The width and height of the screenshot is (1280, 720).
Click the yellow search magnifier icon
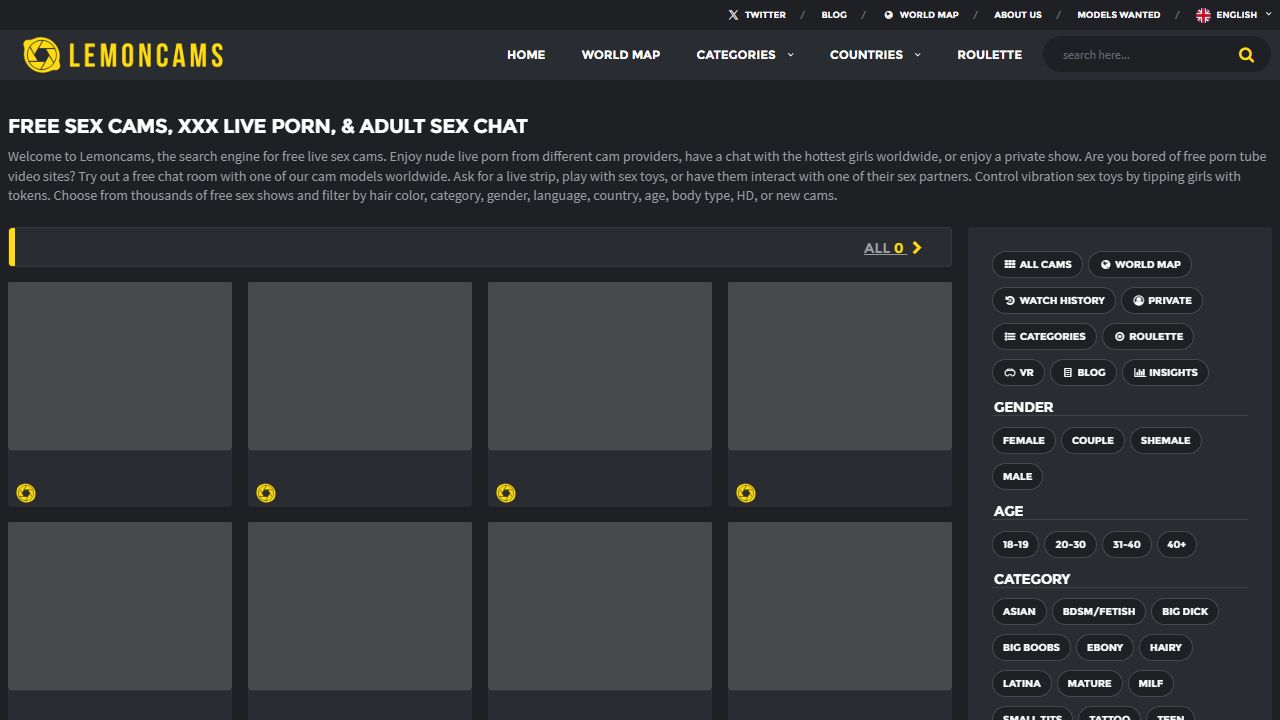(x=1246, y=55)
